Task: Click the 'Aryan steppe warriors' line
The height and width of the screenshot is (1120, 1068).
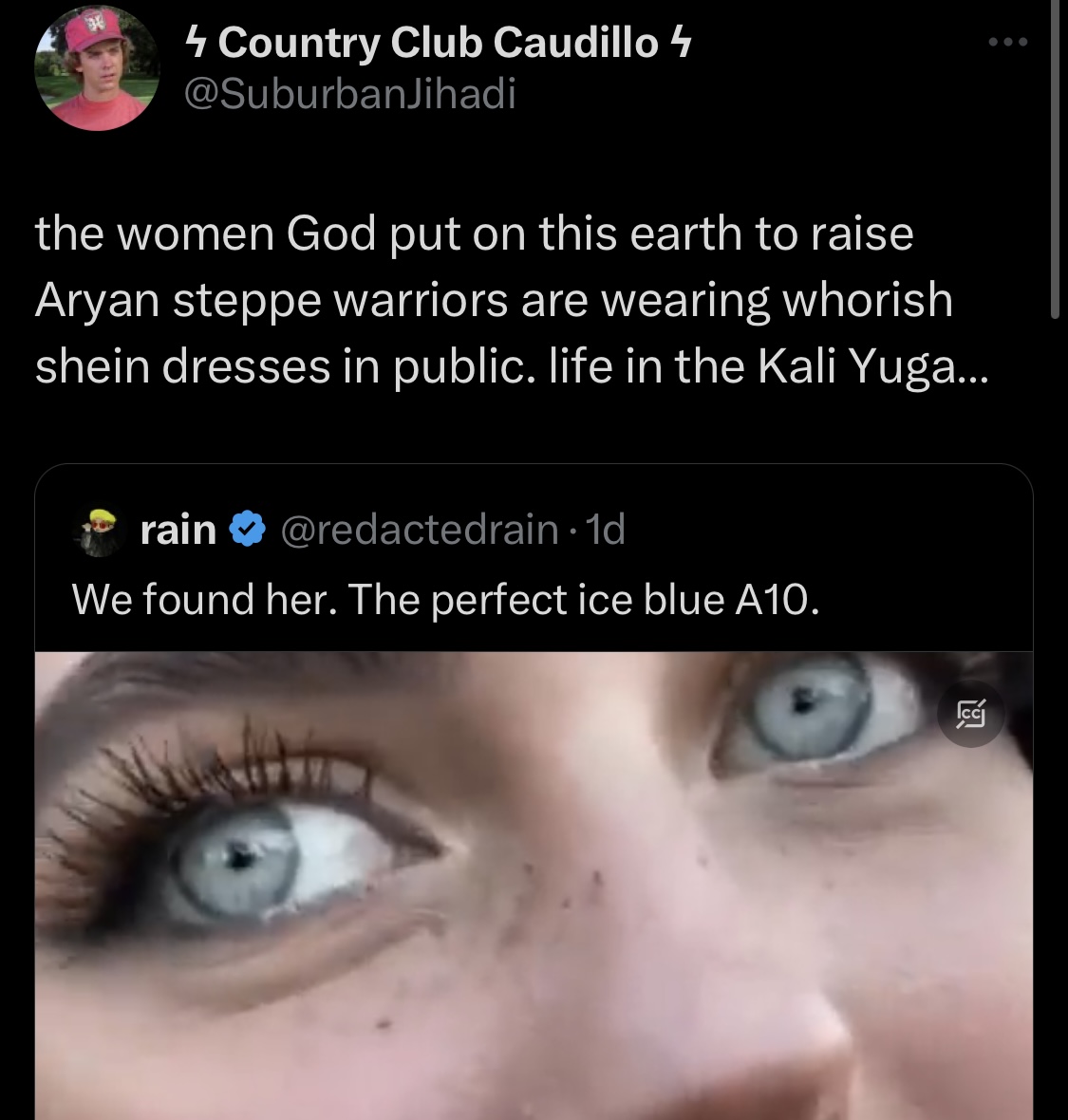Action: pos(272,300)
